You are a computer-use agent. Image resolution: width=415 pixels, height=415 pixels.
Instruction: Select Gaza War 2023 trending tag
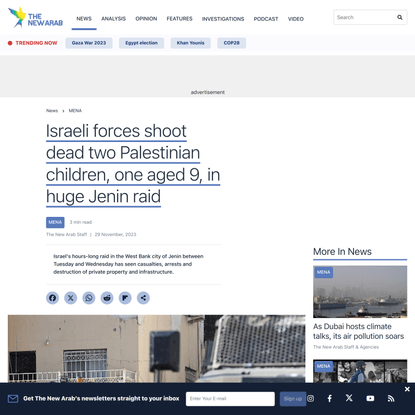(89, 43)
